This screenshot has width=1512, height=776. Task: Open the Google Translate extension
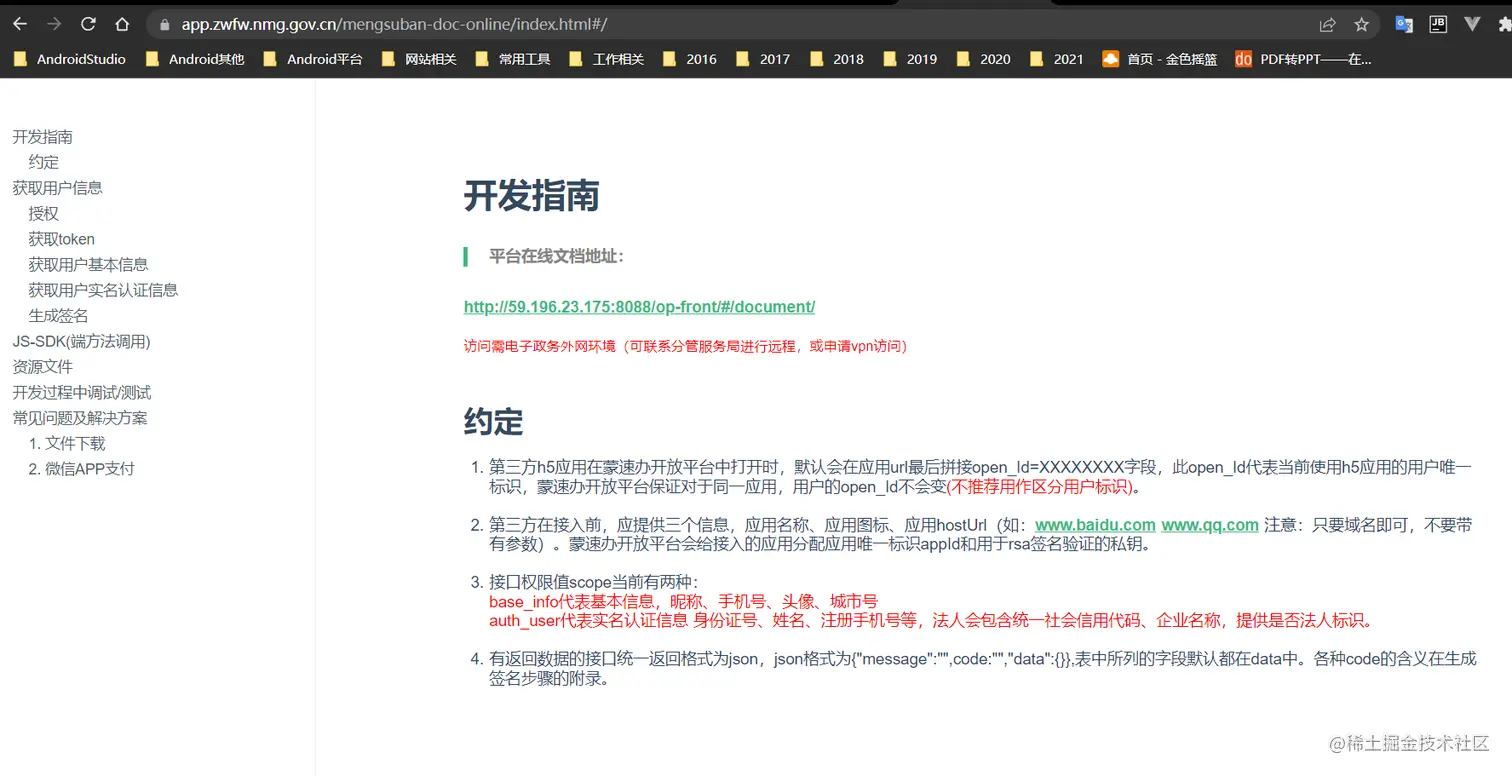coord(1404,24)
